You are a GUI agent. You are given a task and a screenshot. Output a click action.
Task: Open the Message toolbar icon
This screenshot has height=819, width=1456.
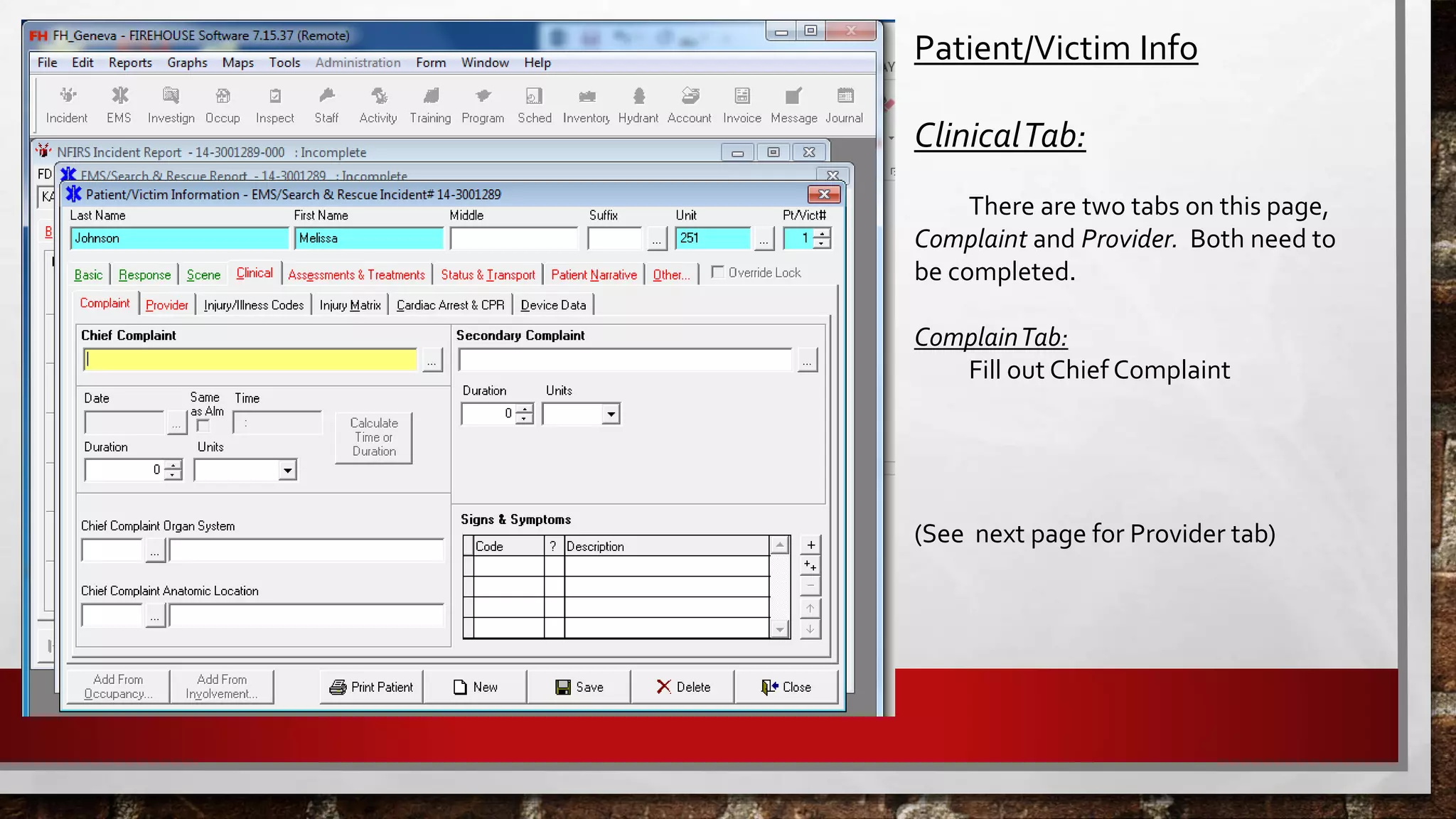point(794,105)
